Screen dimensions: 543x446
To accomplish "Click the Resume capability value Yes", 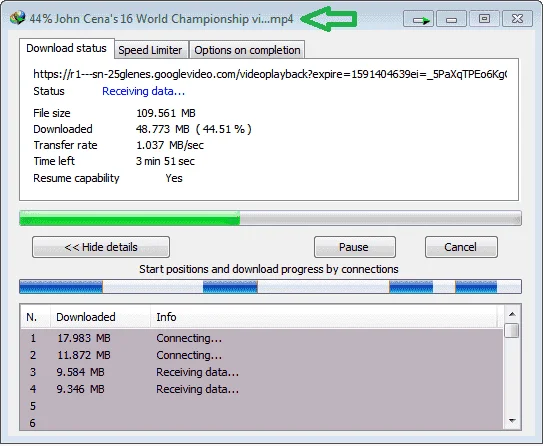I will pyautogui.click(x=174, y=178).
